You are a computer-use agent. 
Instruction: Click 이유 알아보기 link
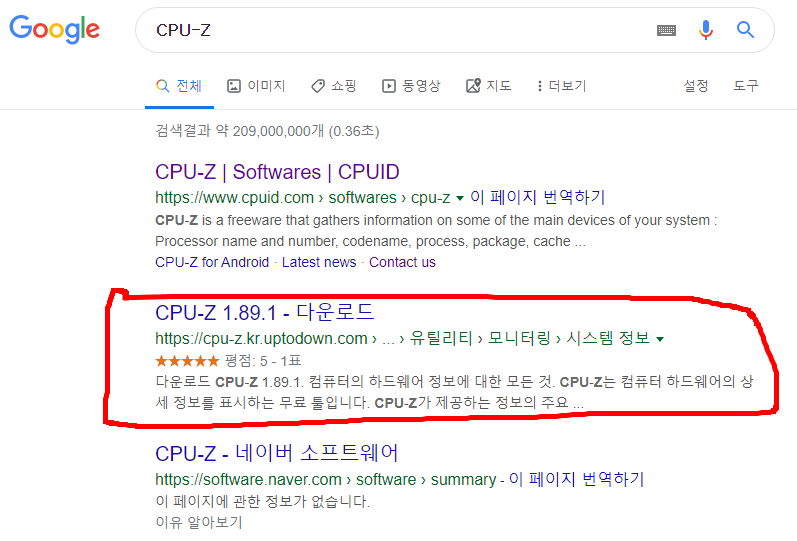(199, 522)
